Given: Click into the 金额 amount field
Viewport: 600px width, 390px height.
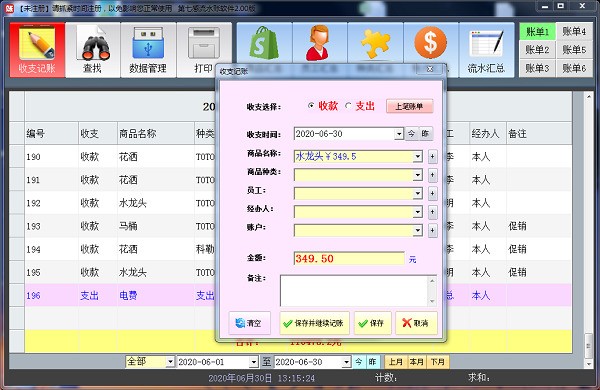Looking at the screenshot, I should 349,258.
